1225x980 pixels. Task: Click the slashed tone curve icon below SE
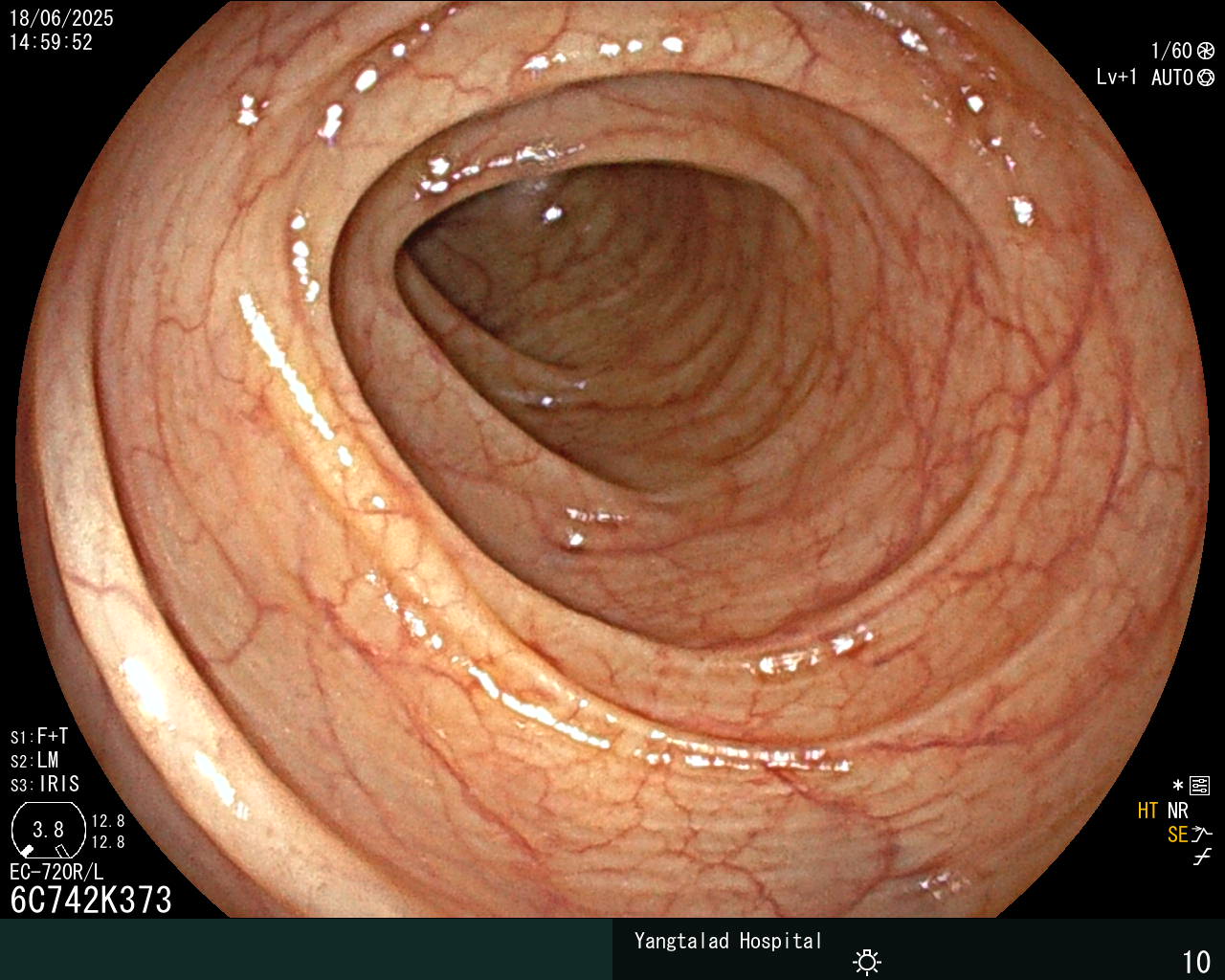1202,857
